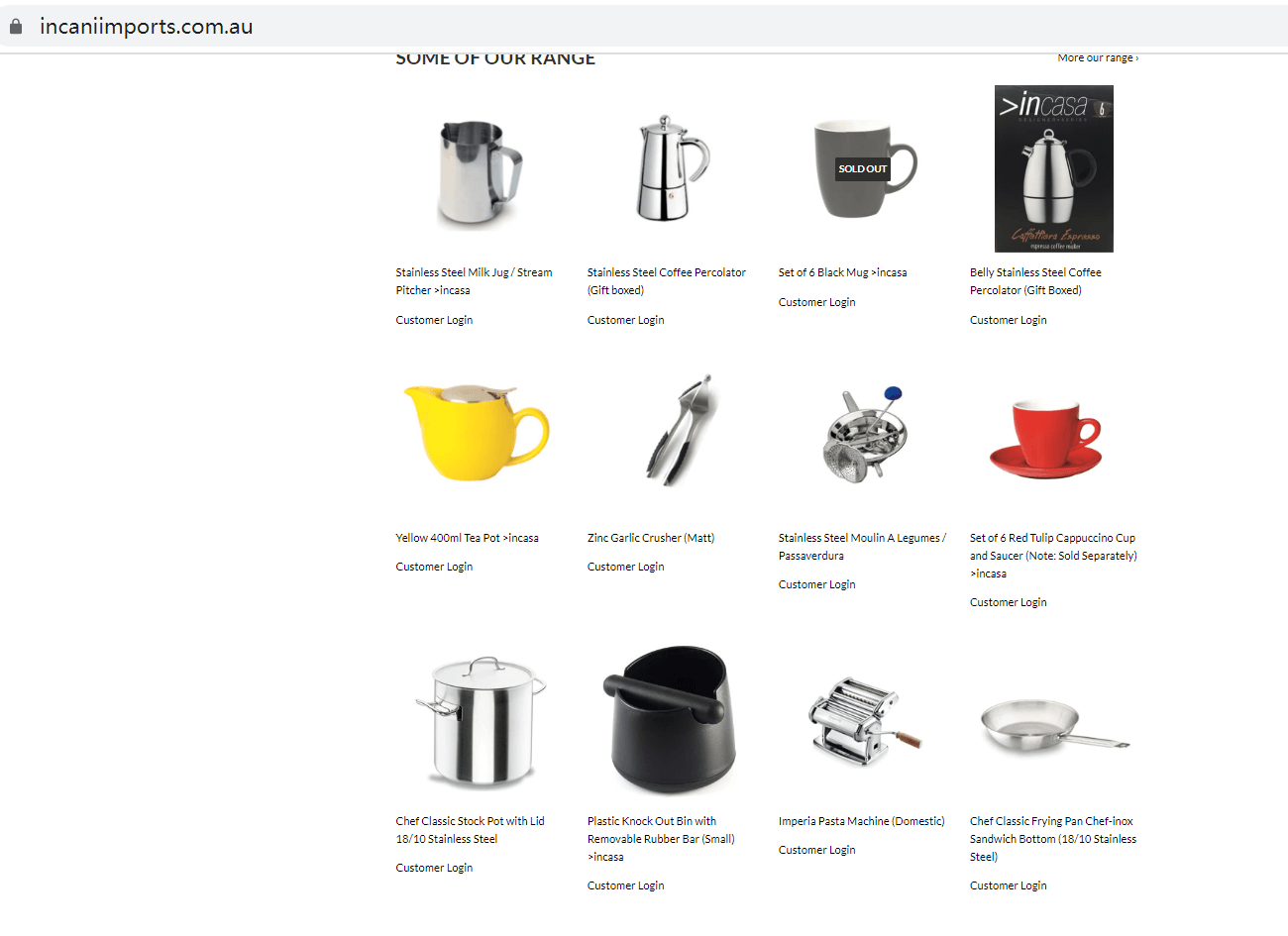Open Stainless Steel Moulin A Legumes title link
1288x936 pixels.
[x=862, y=547]
